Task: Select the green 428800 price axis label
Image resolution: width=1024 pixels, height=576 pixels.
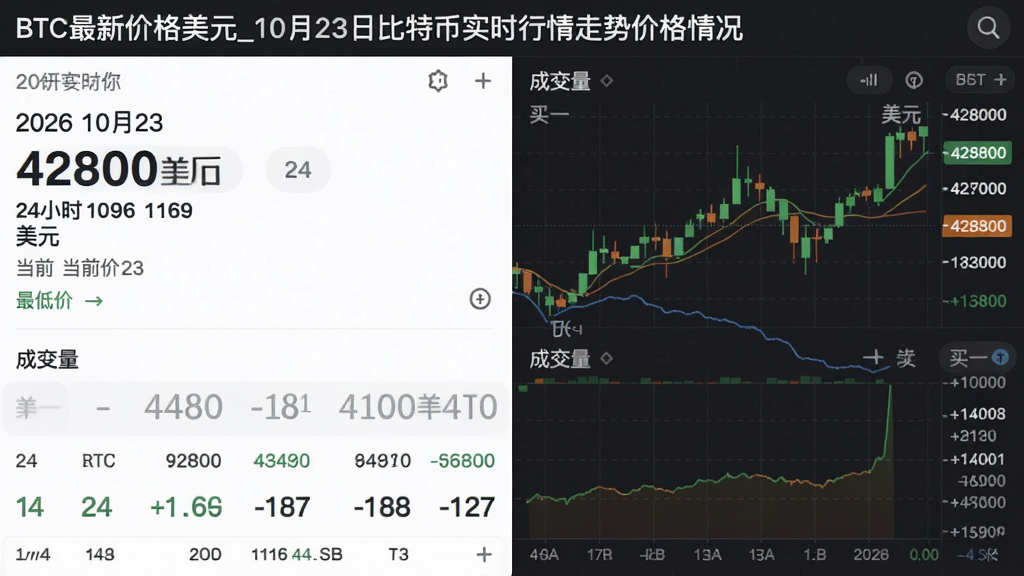Action: click(977, 153)
